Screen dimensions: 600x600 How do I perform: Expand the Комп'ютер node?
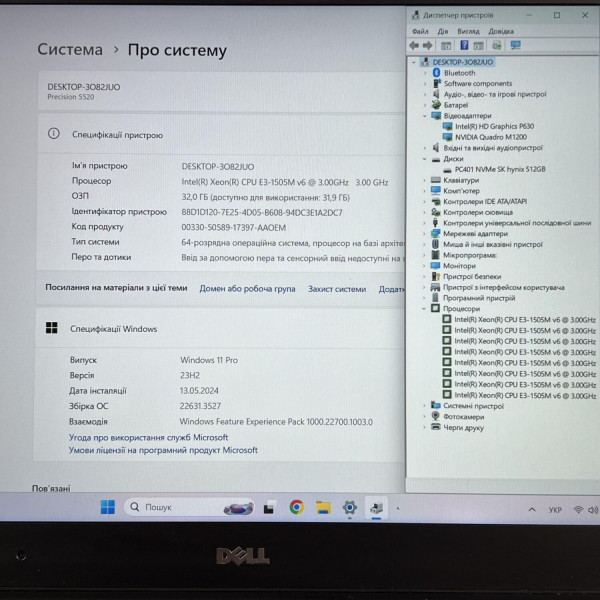(x=424, y=191)
